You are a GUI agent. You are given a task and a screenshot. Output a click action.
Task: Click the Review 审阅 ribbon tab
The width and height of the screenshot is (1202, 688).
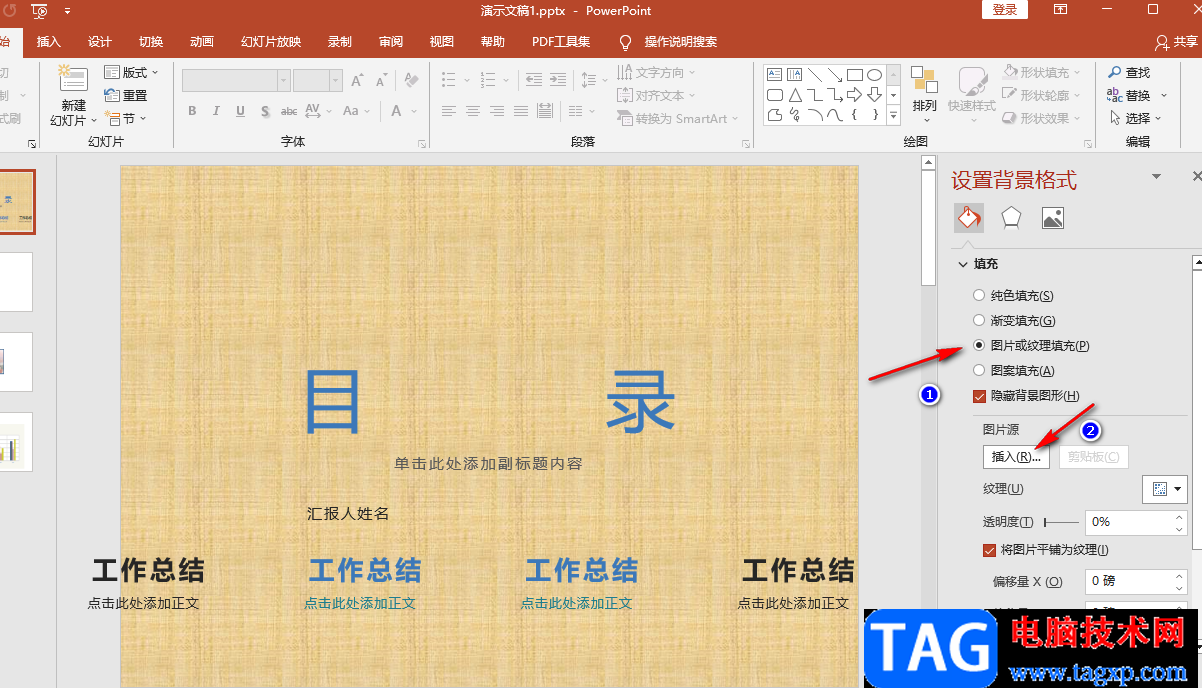[x=391, y=42]
